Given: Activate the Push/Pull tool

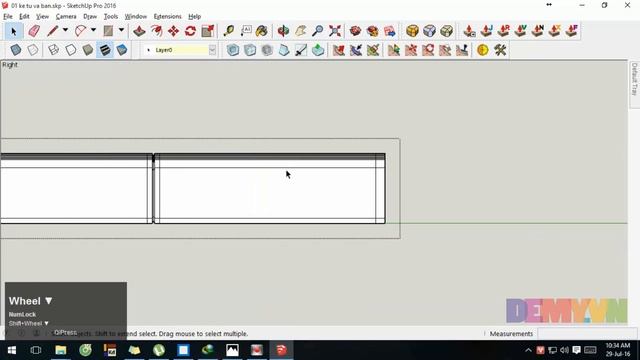Looking at the screenshot, I should (139, 31).
